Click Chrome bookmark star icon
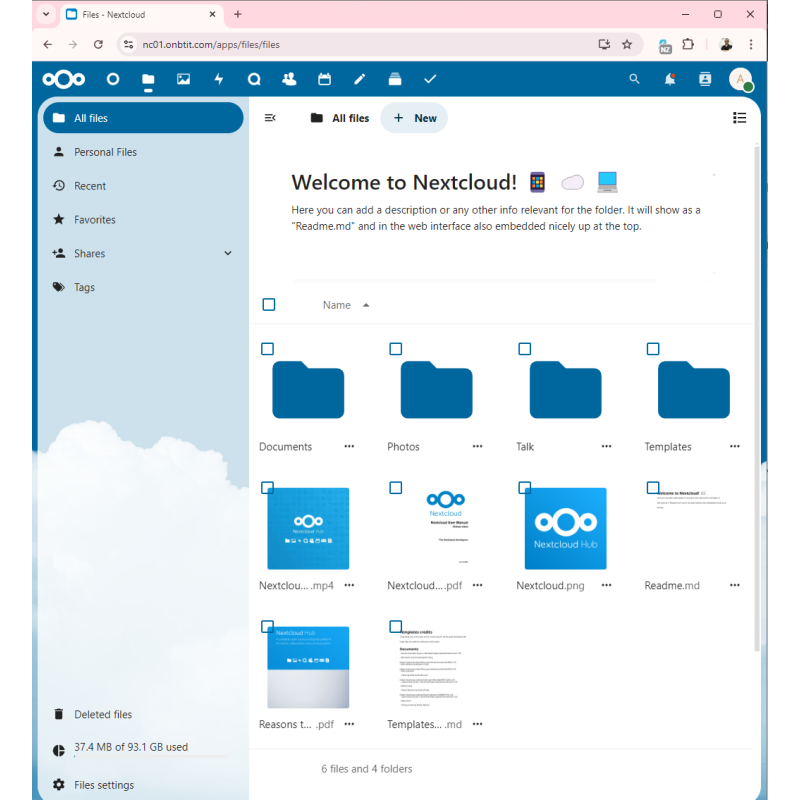This screenshot has width=800, height=800. 627,44
